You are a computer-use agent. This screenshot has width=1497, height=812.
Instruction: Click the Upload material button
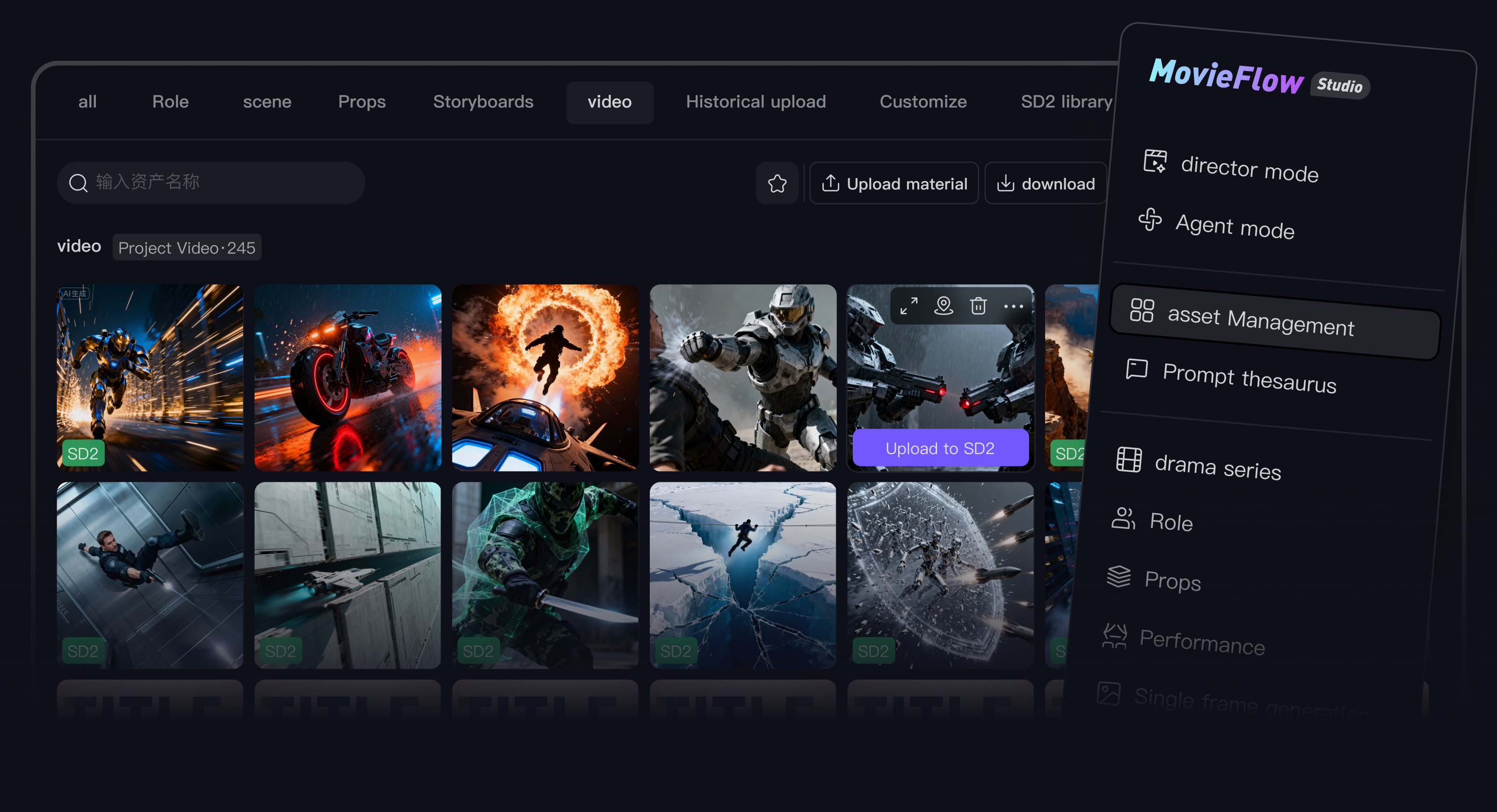pos(894,184)
